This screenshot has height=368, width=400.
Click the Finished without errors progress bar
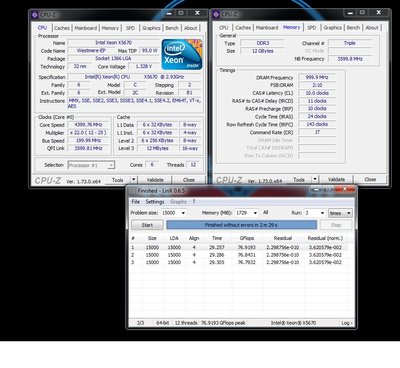(241, 225)
